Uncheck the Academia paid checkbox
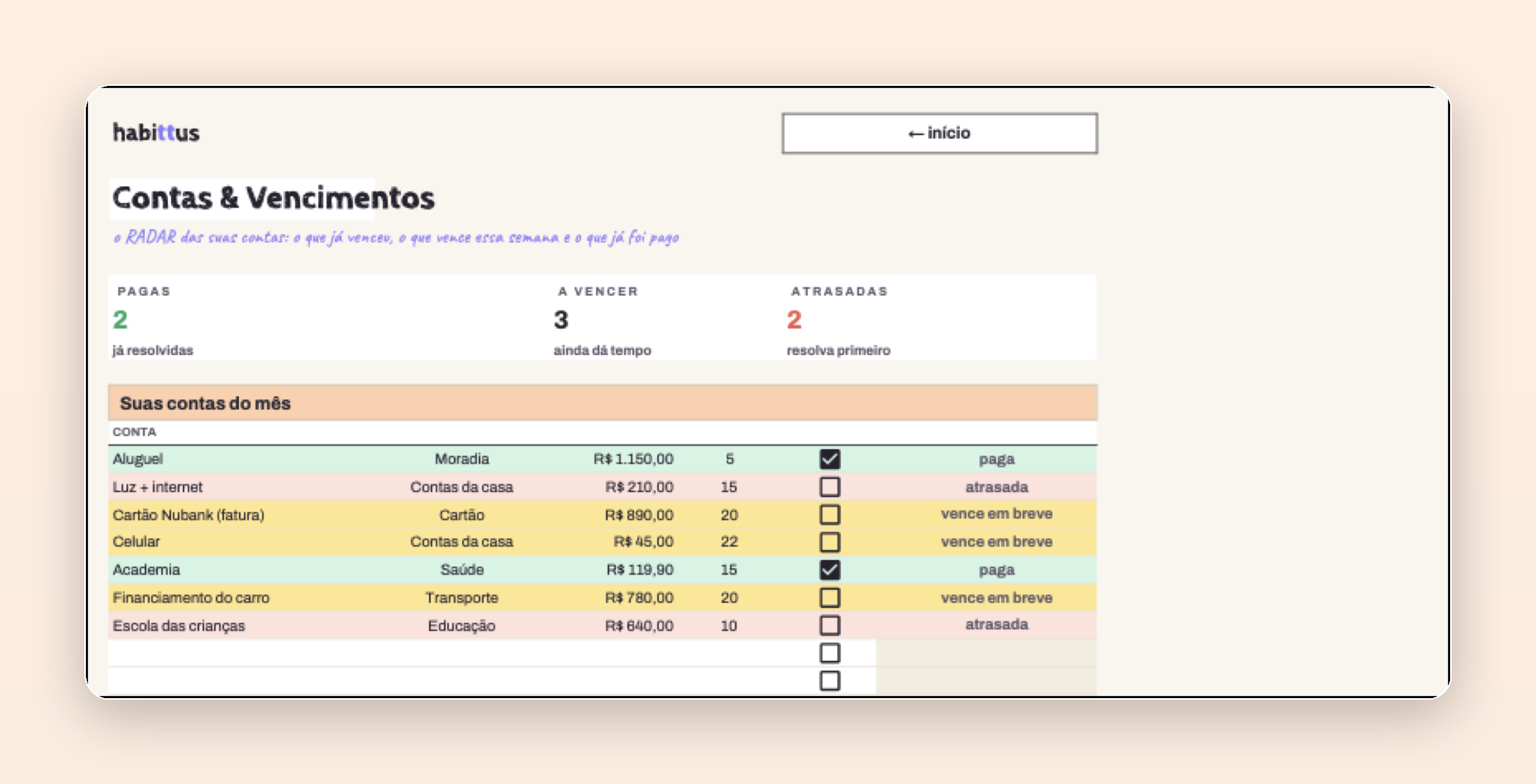The width and height of the screenshot is (1536, 784). 829,569
